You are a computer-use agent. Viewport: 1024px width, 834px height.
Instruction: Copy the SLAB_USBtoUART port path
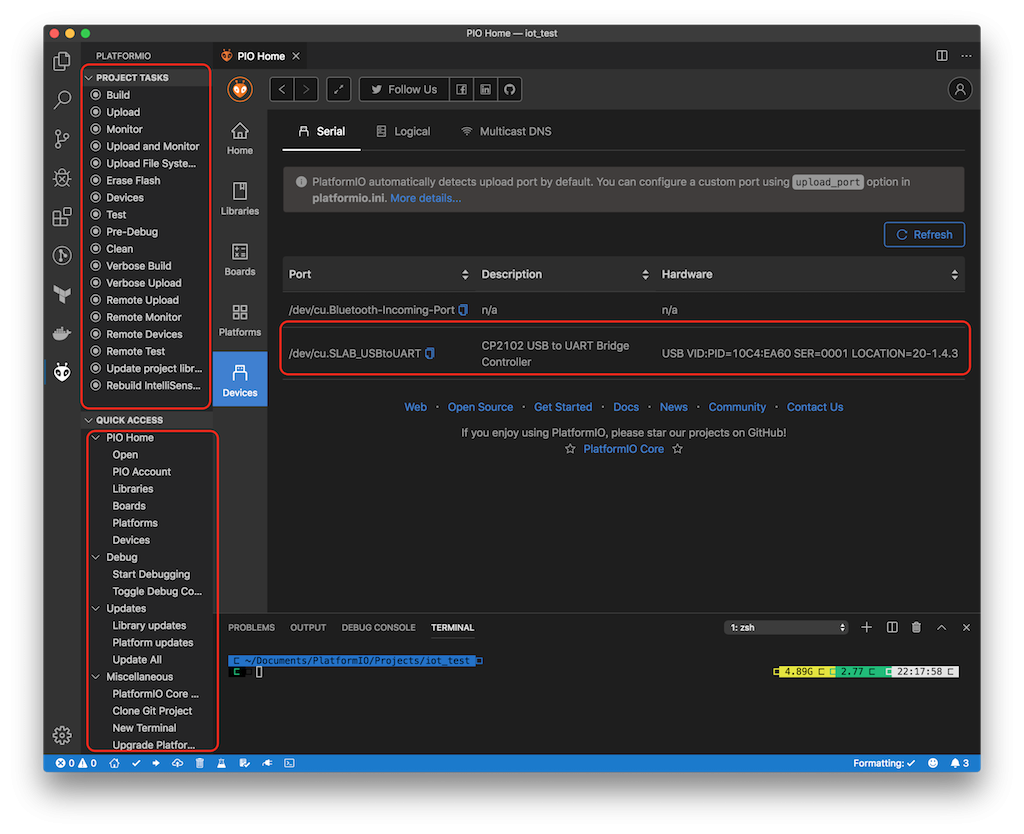[x=430, y=353]
